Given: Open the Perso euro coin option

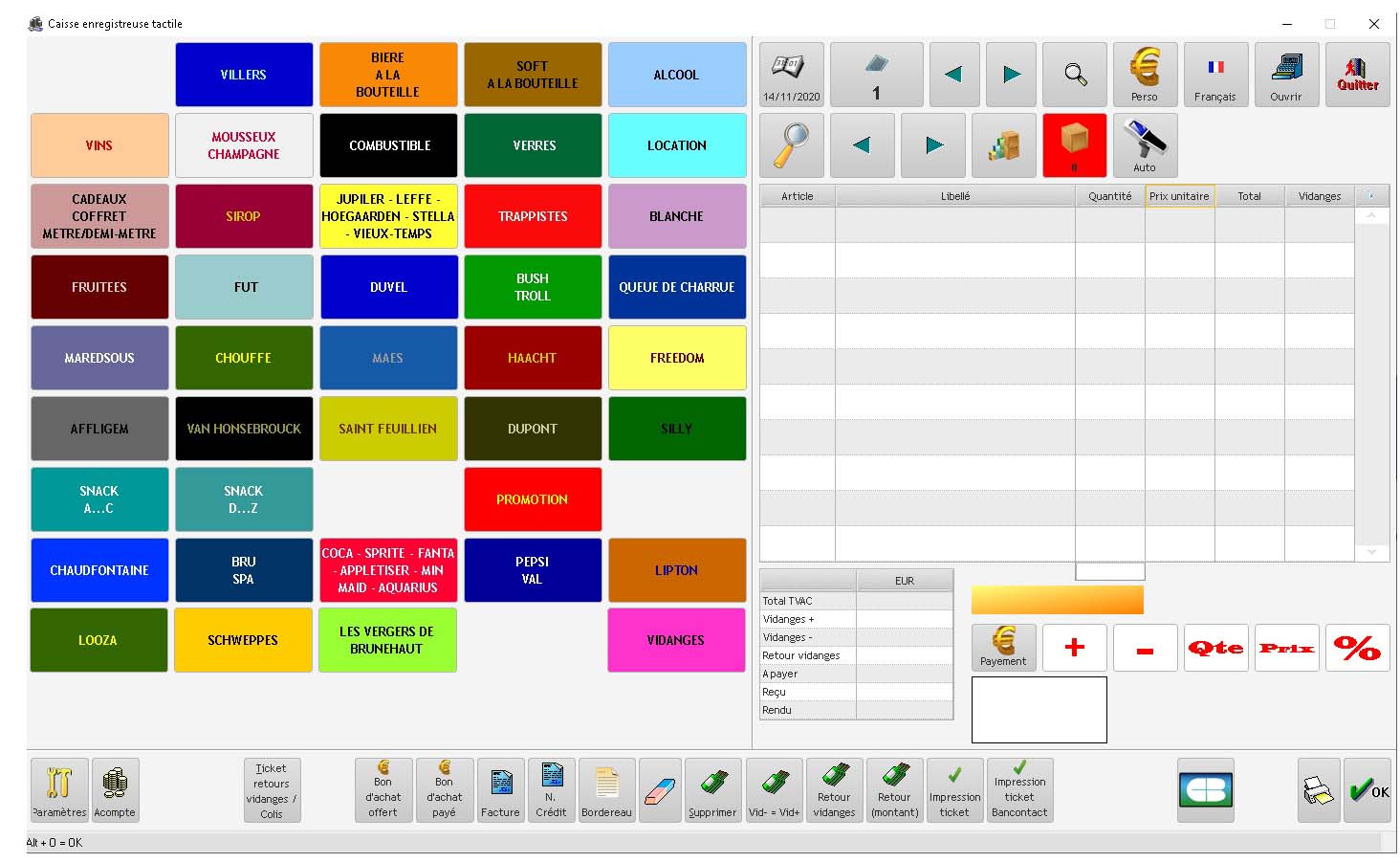Looking at the screenshot, I should pos(1145,75).
